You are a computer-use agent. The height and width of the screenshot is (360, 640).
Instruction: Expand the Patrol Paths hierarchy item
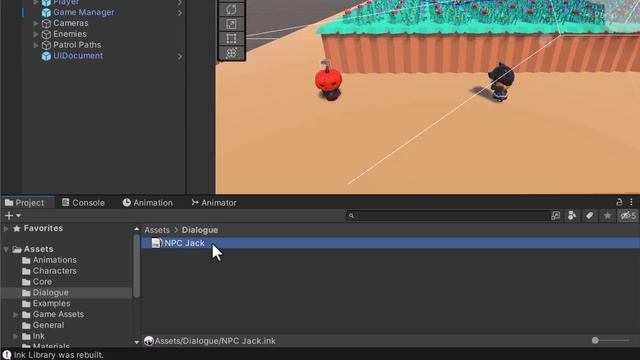pyautogui.click(x=36, y=45)
